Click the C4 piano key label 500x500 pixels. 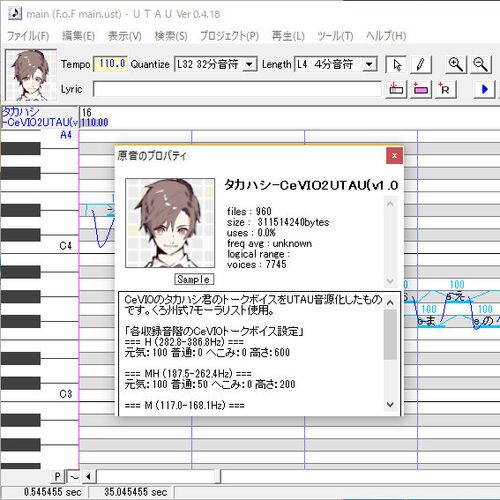65,246
